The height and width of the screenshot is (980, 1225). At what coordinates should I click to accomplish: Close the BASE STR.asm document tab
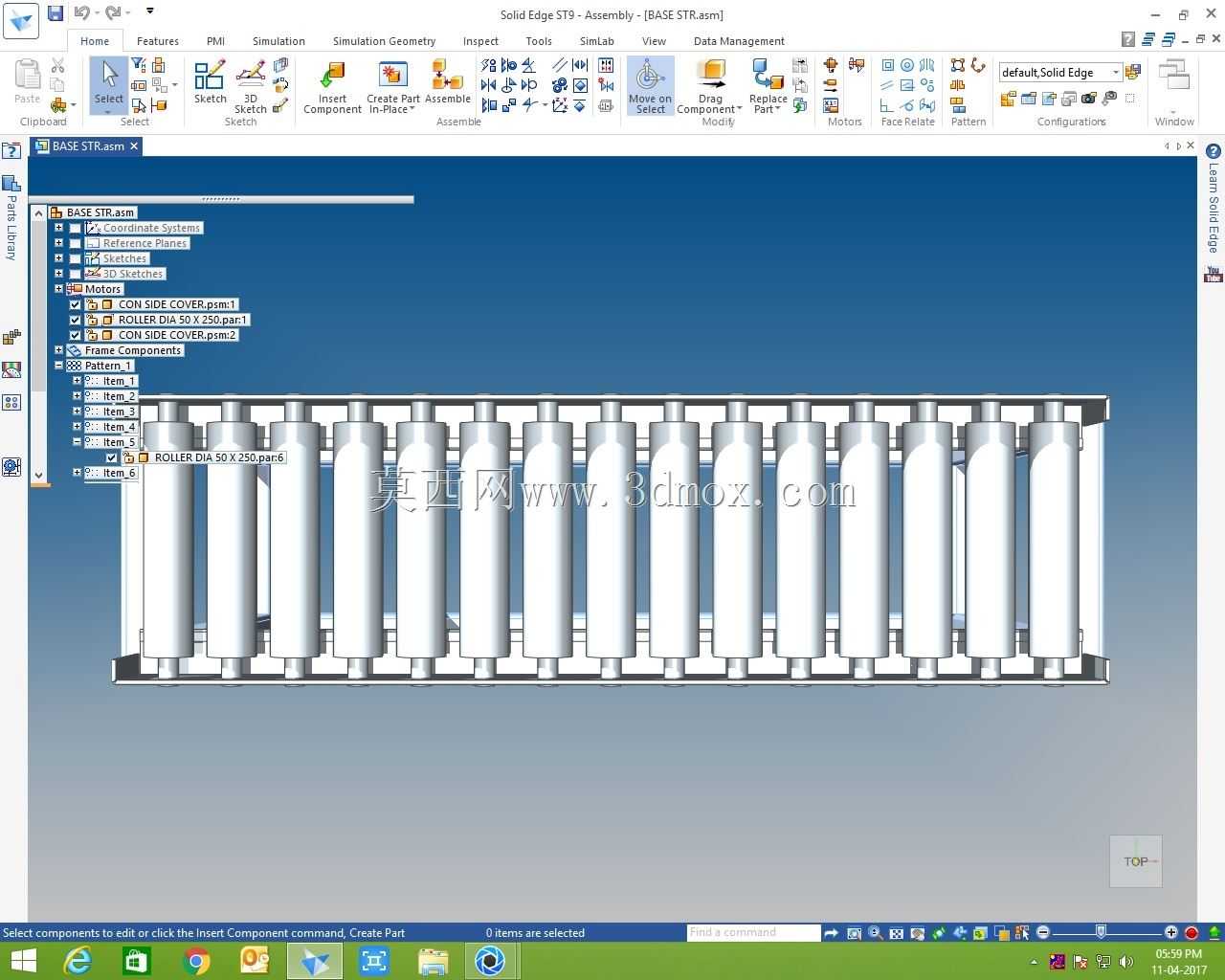click(x=135, y=146)
